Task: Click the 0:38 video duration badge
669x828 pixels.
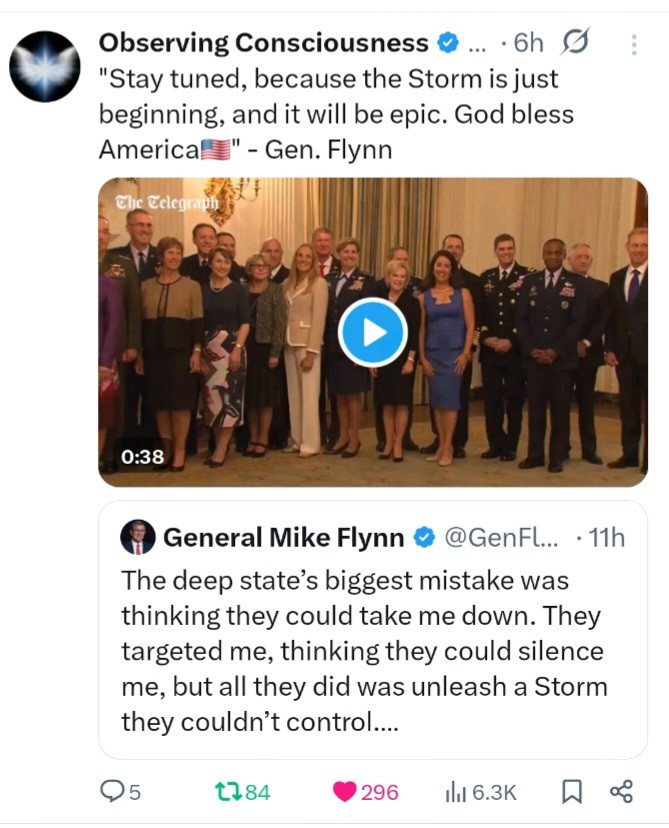Action: tap(142, 457)
